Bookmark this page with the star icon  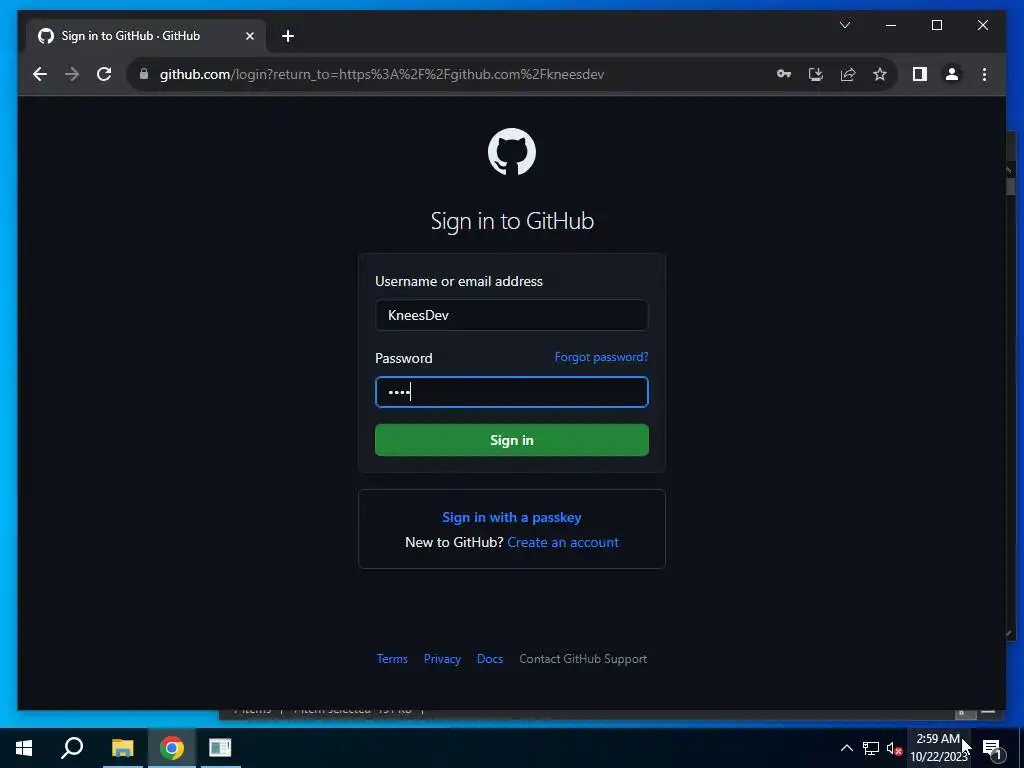[880, 74]
